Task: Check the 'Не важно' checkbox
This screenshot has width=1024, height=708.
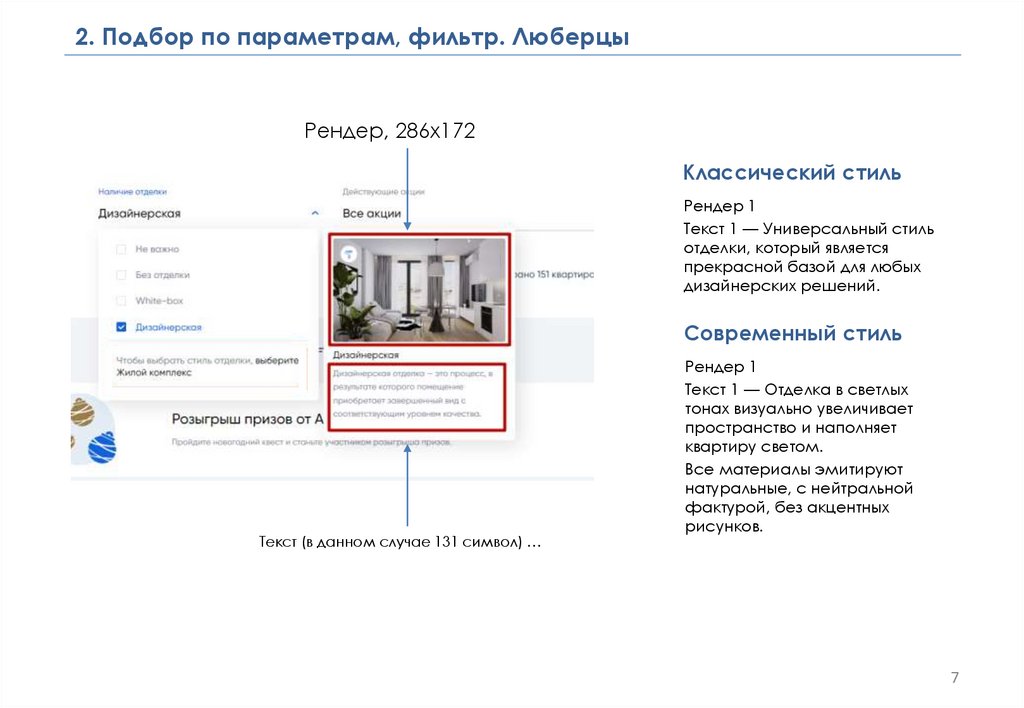Action: [121, 249]
